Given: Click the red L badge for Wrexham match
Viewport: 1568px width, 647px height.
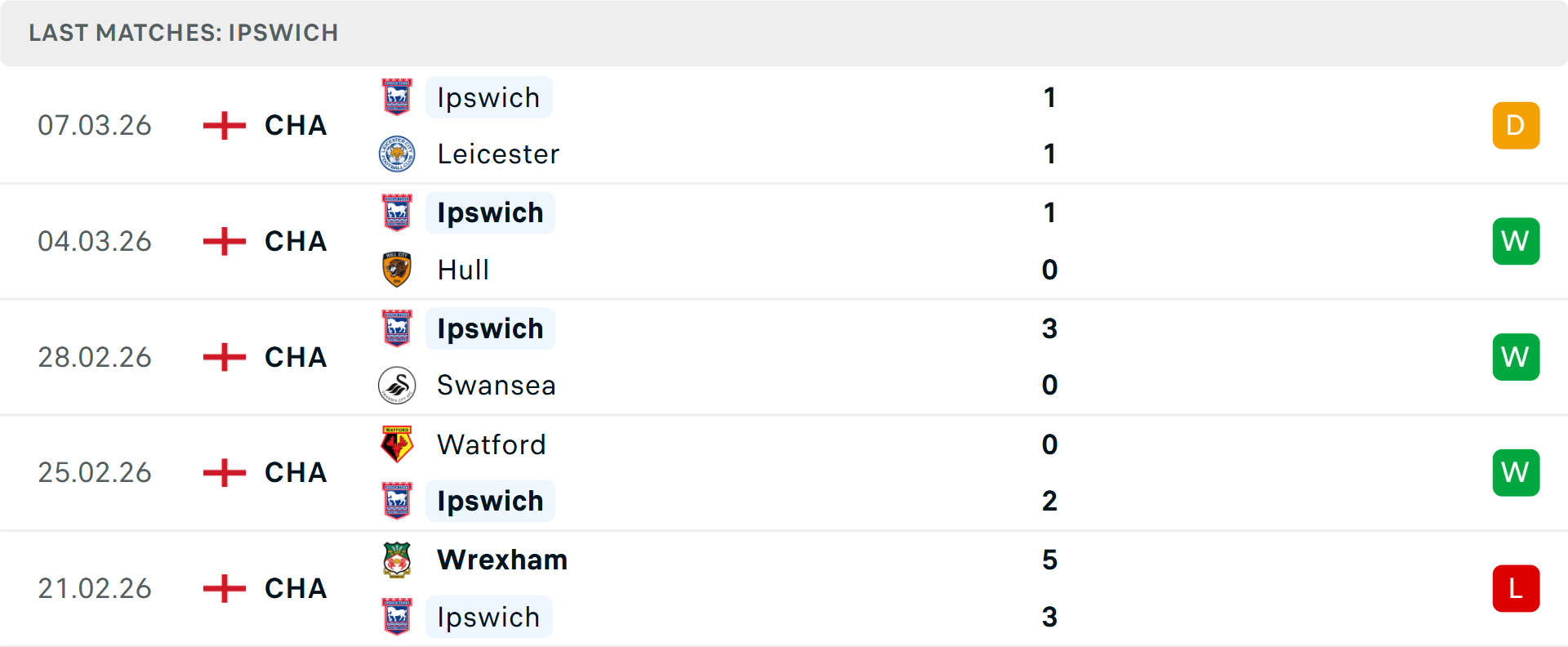Looking at the screenshot, I should (x=1516, y=588).
